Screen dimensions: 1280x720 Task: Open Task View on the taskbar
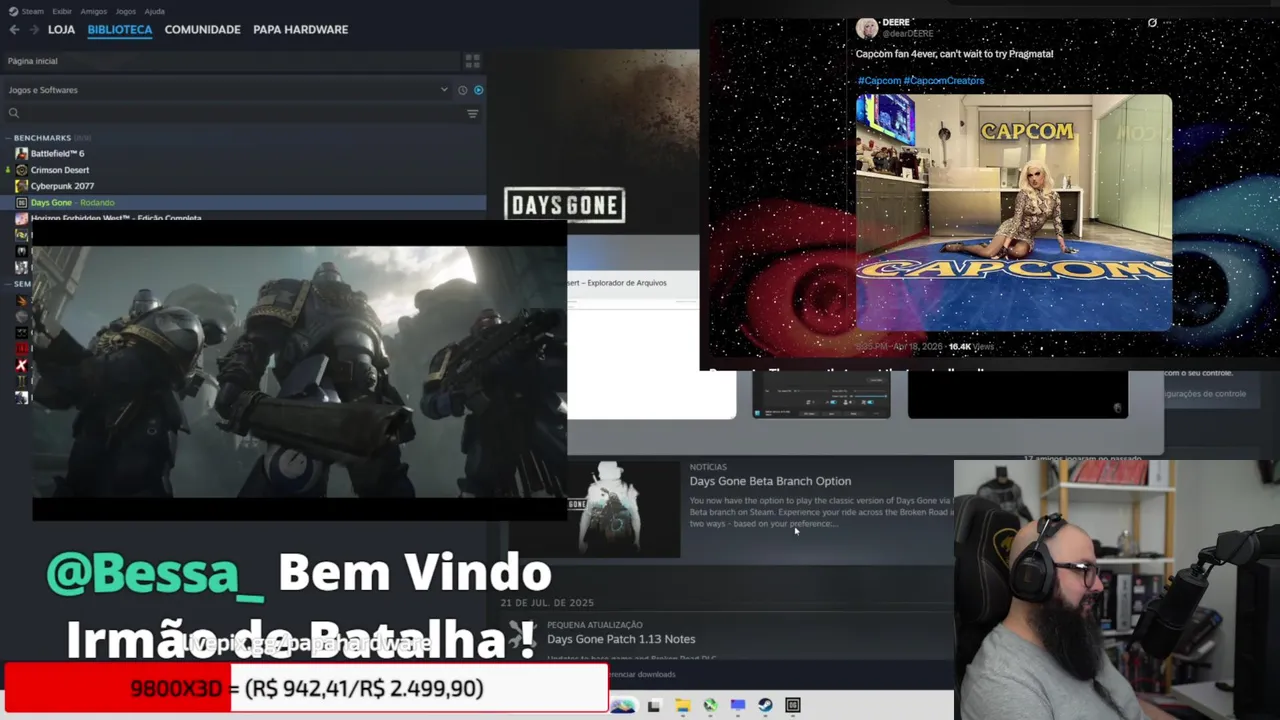[654, 706]
